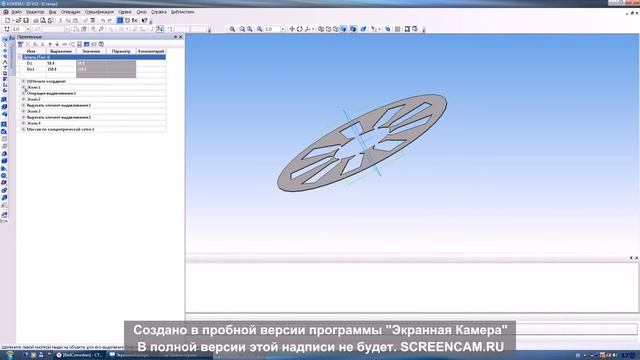
Task: Delete variable using X icon in panel
Action: click(x=28, y=44)
